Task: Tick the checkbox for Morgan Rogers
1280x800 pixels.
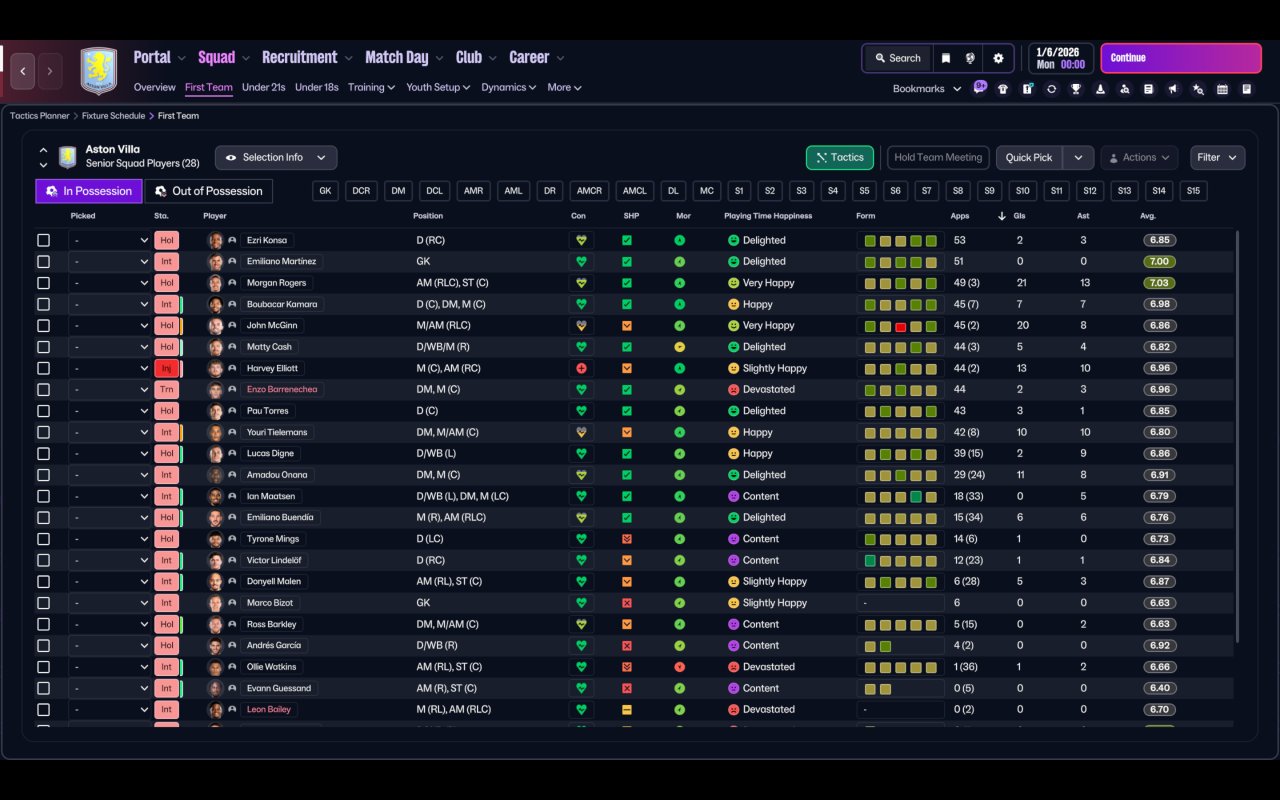Action: coord(43,283)
